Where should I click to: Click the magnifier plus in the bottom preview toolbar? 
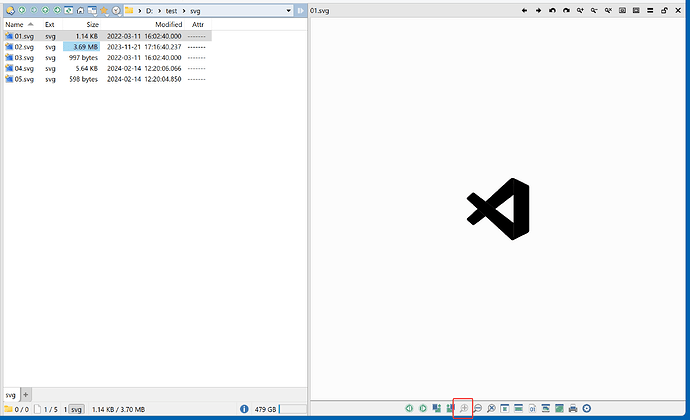(x=463, y=409)
